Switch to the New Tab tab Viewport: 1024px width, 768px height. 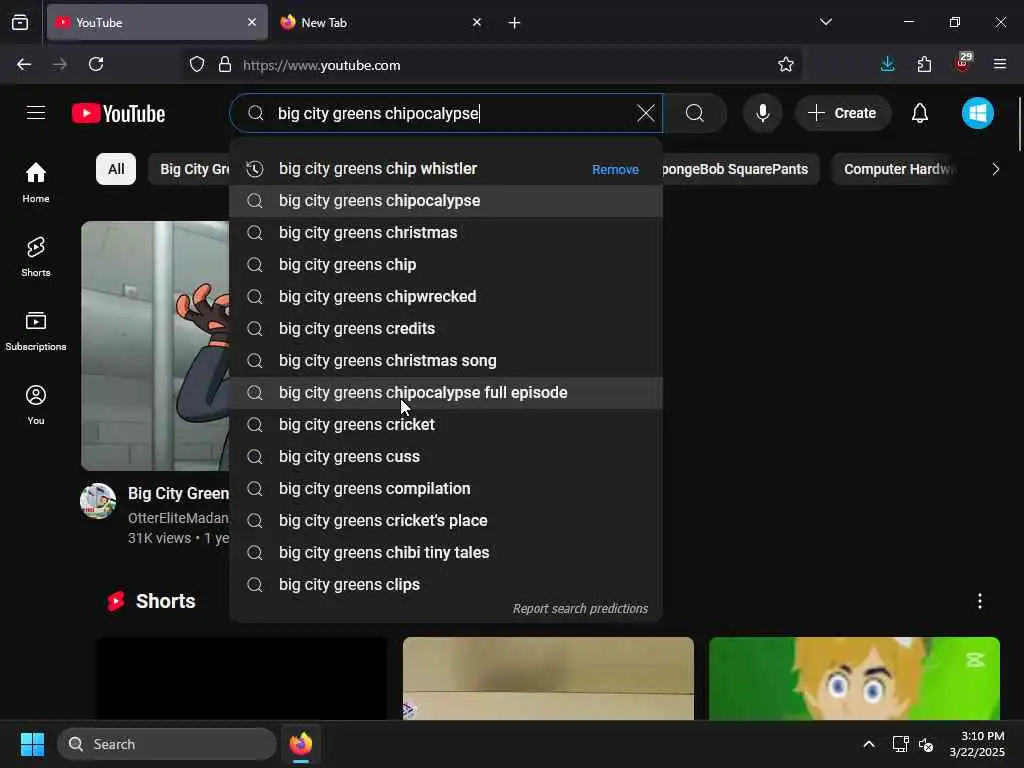click(x=382, y=23)
